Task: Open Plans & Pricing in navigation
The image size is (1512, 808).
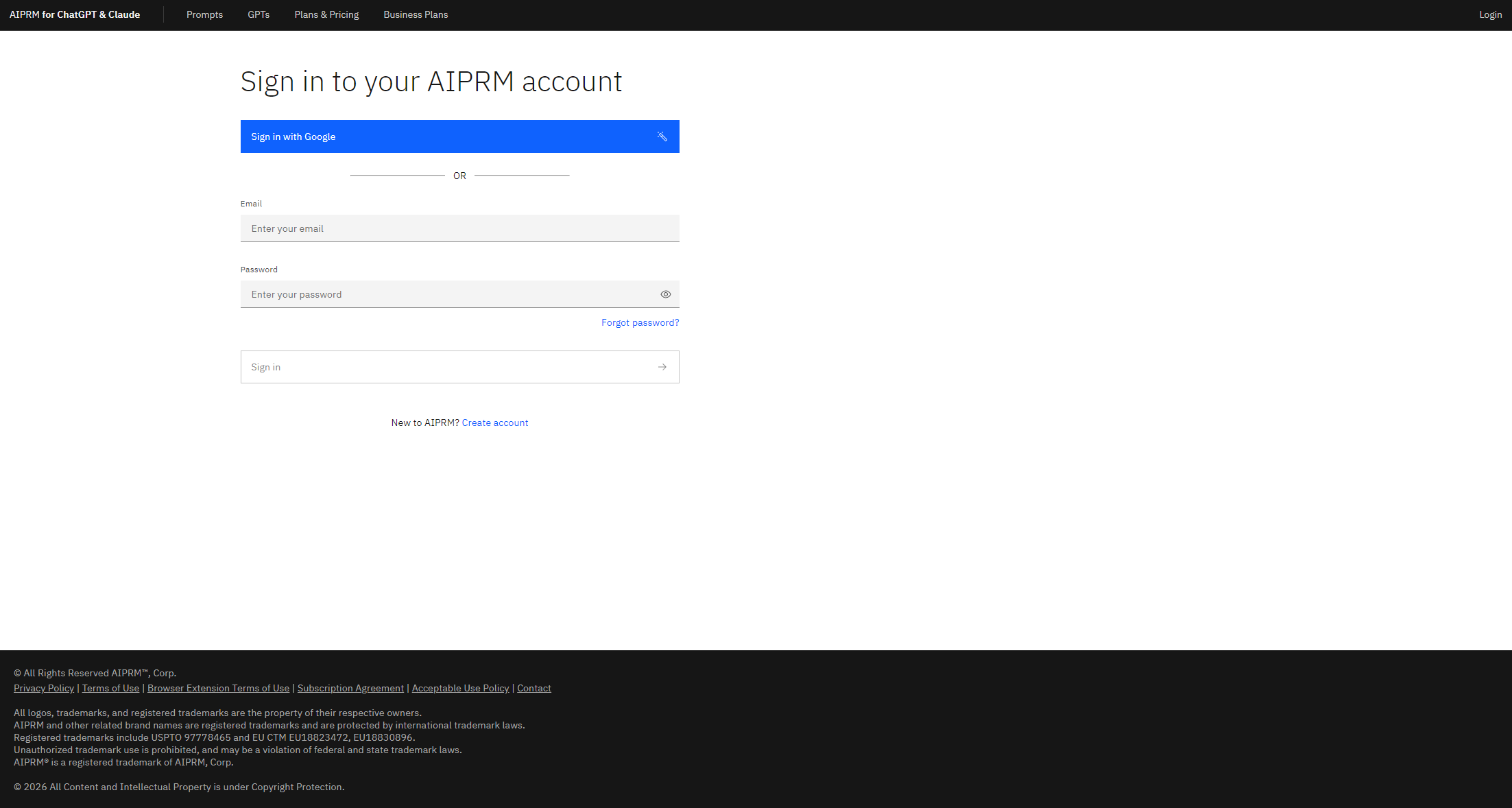Action: [x=326, y=14]
